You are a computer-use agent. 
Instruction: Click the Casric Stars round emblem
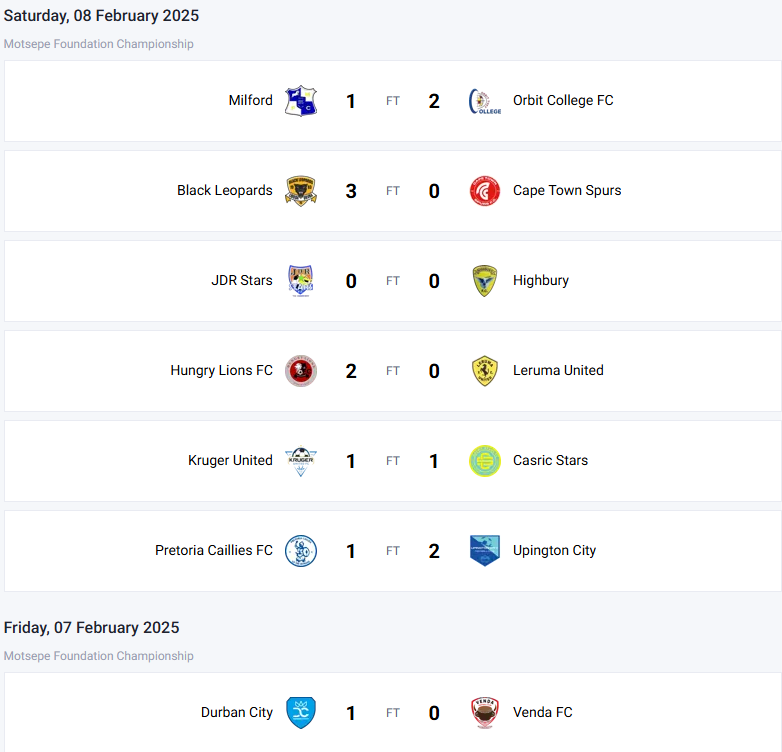pos(485,461)
